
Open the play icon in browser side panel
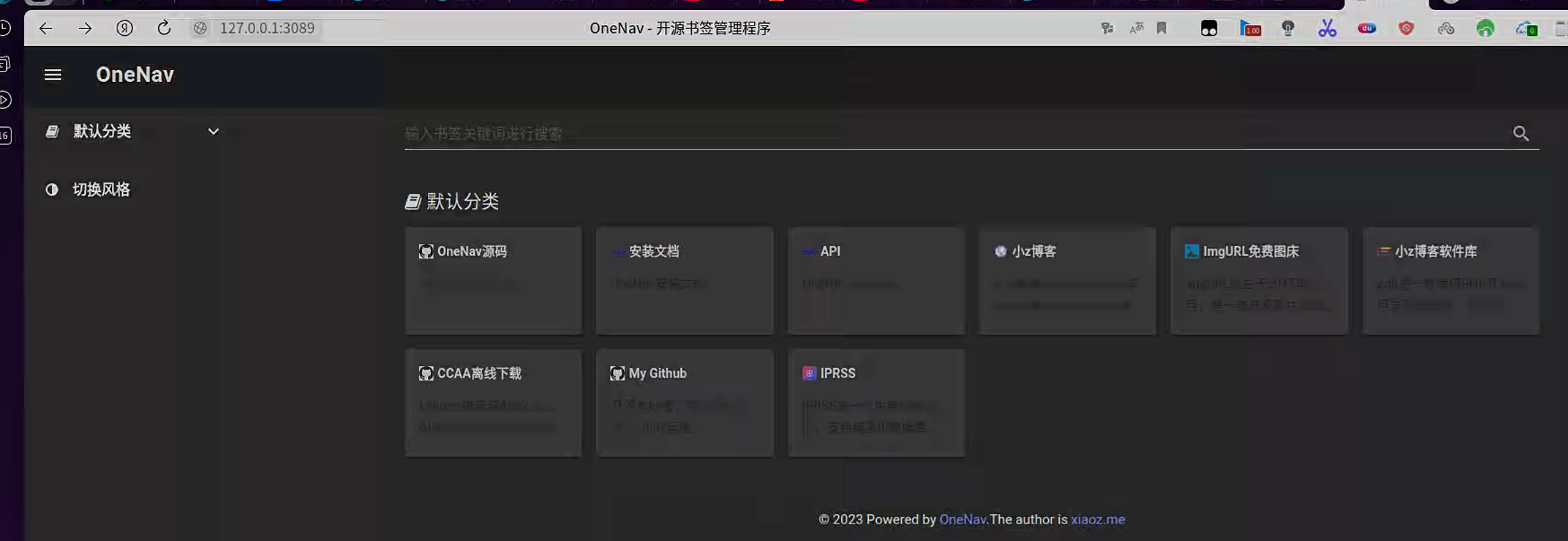[5, 100]
